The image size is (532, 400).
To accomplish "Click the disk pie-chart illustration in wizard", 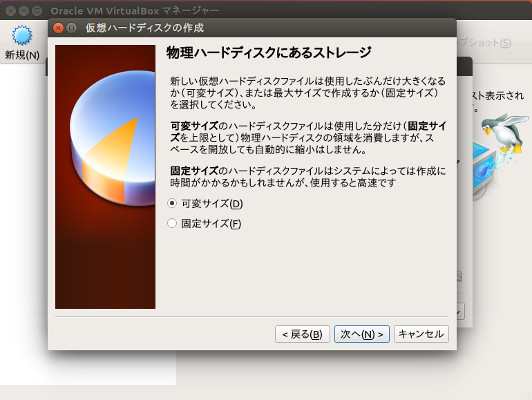I will pyautogui.click(x=113, y=138).
